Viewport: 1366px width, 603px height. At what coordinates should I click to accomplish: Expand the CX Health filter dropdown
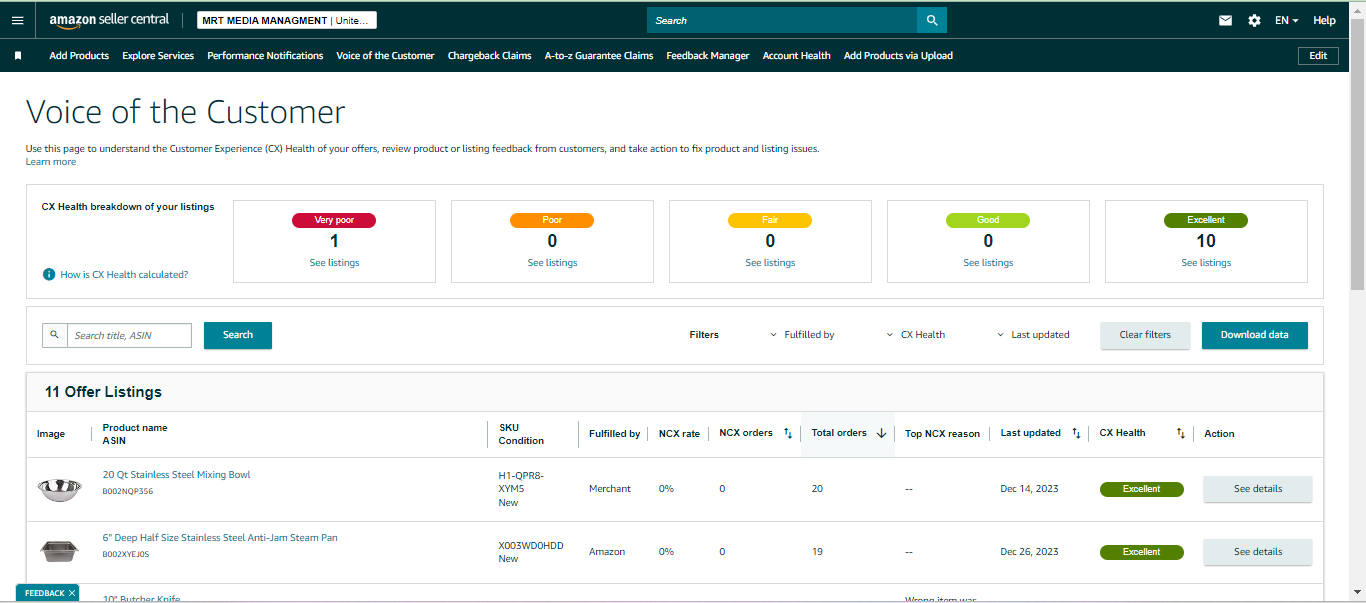tap(916, 335)
